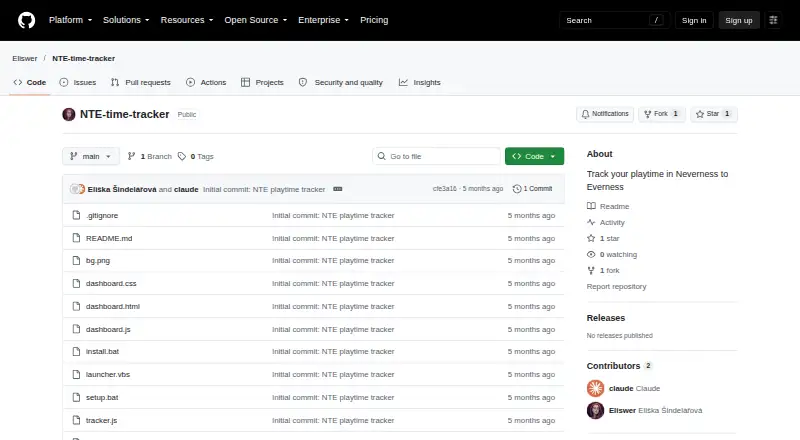
Task: Expand the Resources menu
Action: pyautogui.click(x=187, y=20)
